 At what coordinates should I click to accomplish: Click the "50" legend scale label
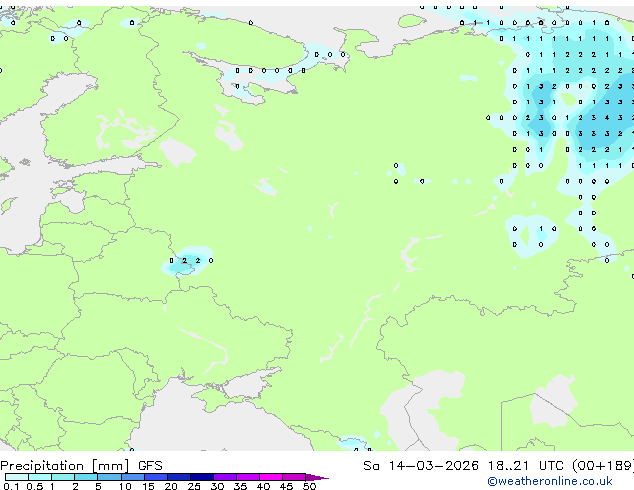coord(309,486)
